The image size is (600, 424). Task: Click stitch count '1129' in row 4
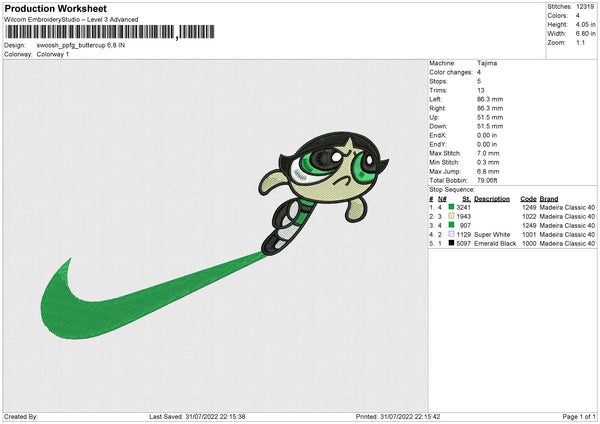[x=463, y=235]
